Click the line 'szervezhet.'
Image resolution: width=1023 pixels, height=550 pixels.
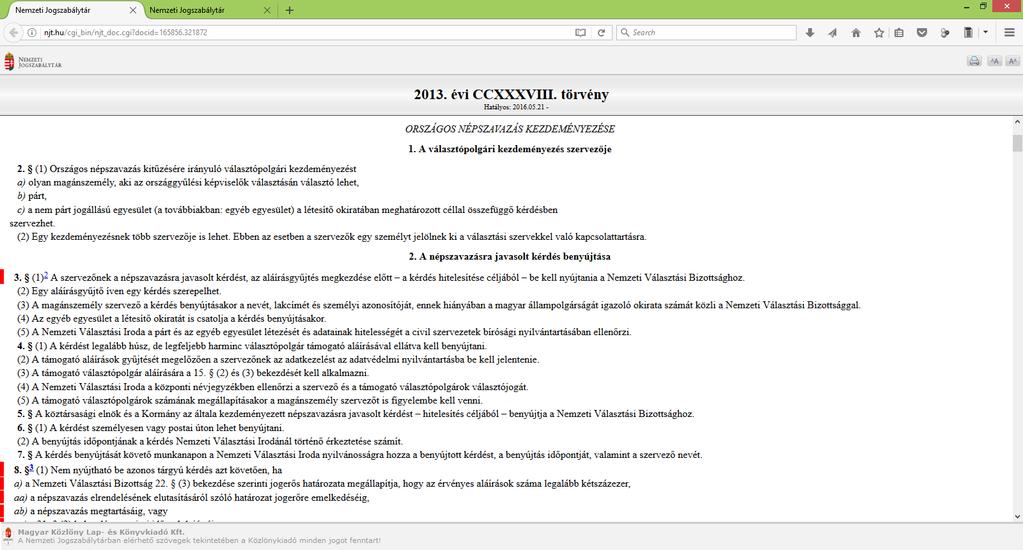tap(32, 223)
